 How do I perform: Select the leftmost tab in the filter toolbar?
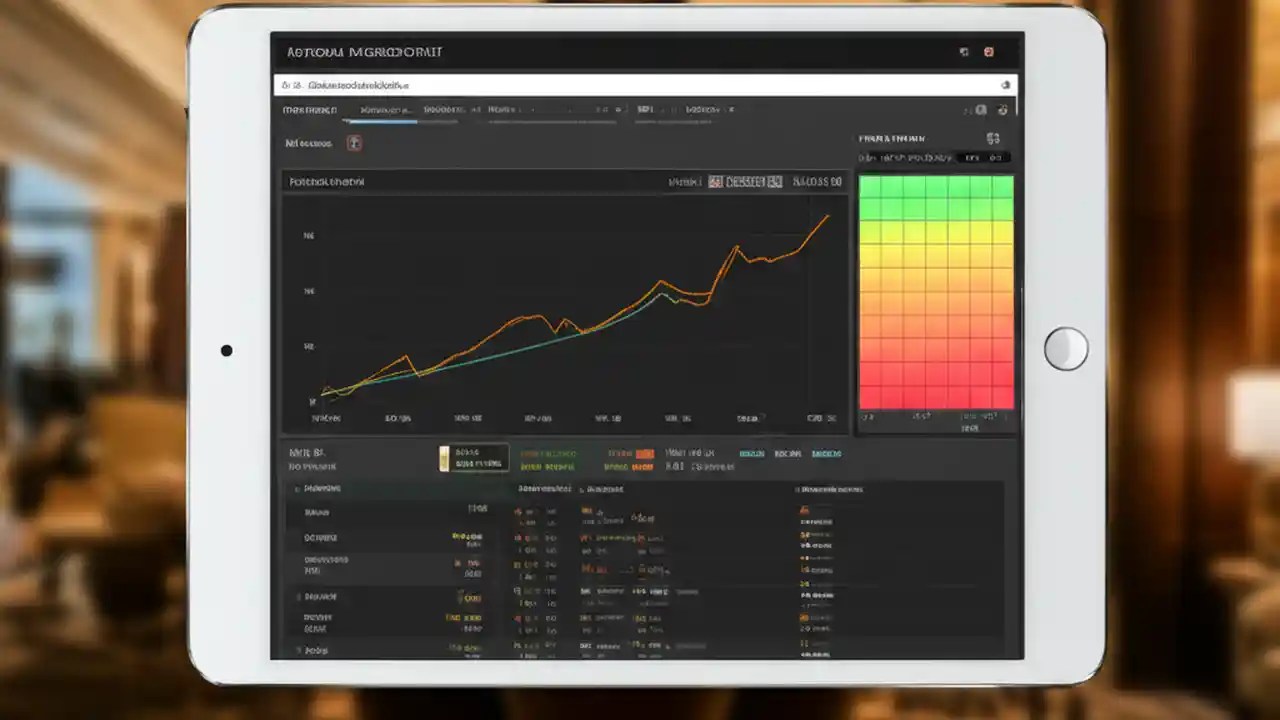(306, 110)
